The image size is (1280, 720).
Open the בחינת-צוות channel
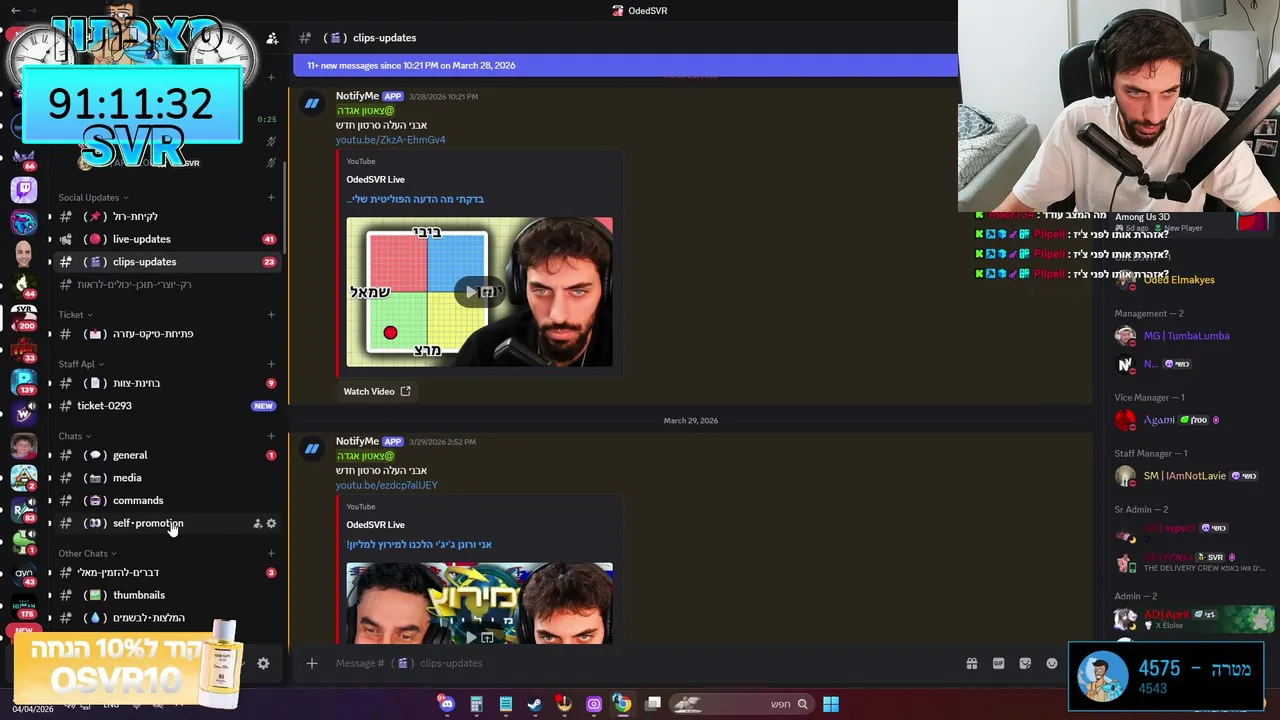pos(166,383)
